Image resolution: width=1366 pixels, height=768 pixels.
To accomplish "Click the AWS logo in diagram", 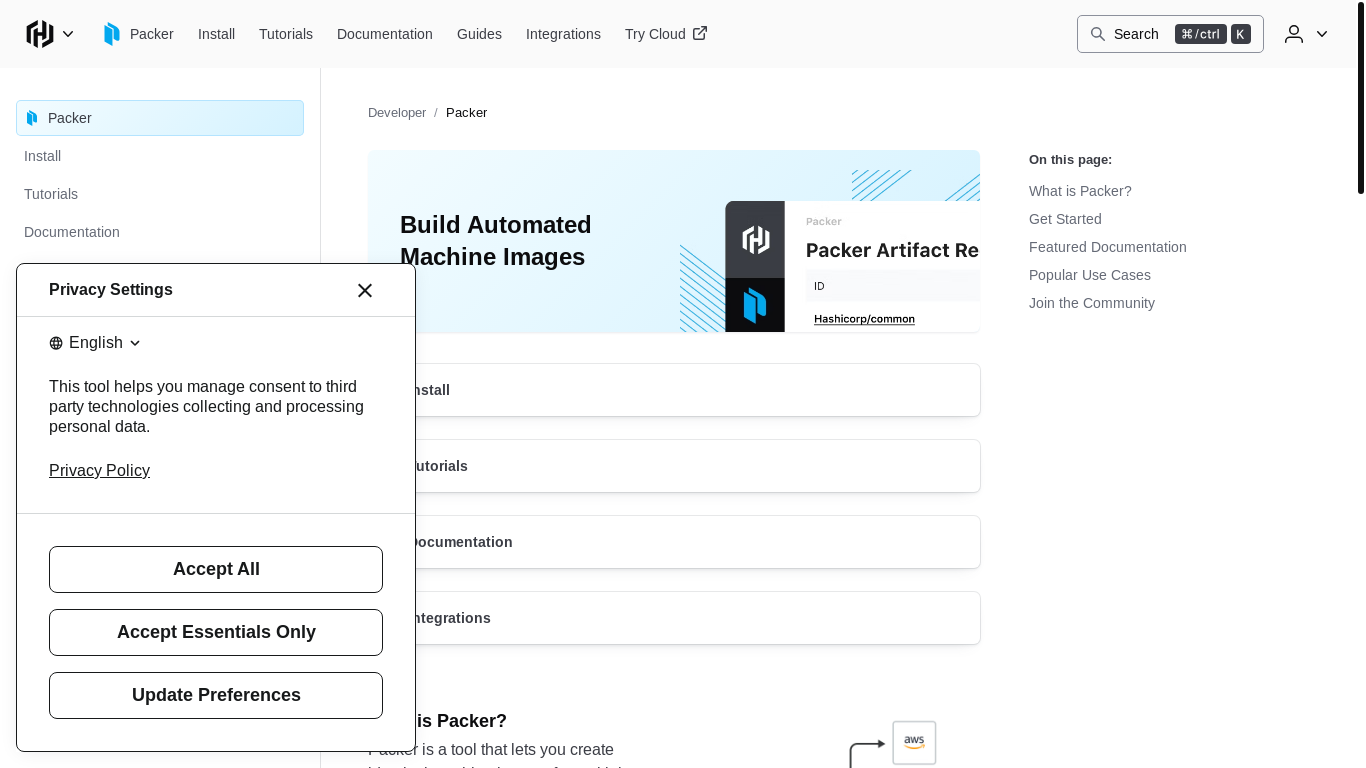I will 914,743.
